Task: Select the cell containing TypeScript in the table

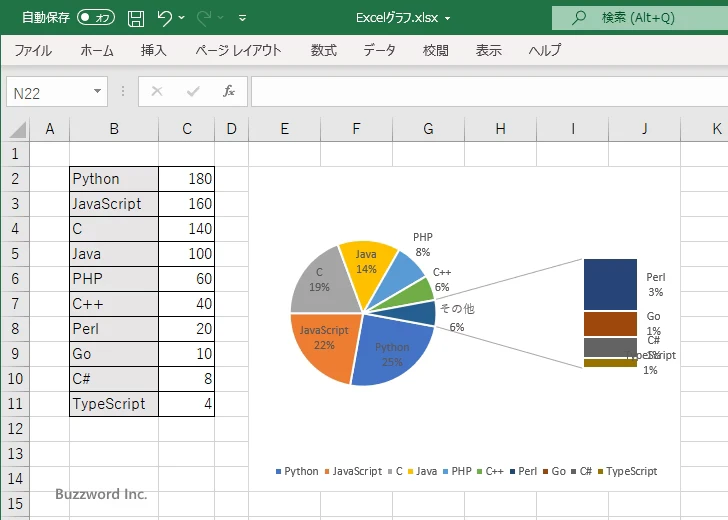Action: click(x=114, y=404)
